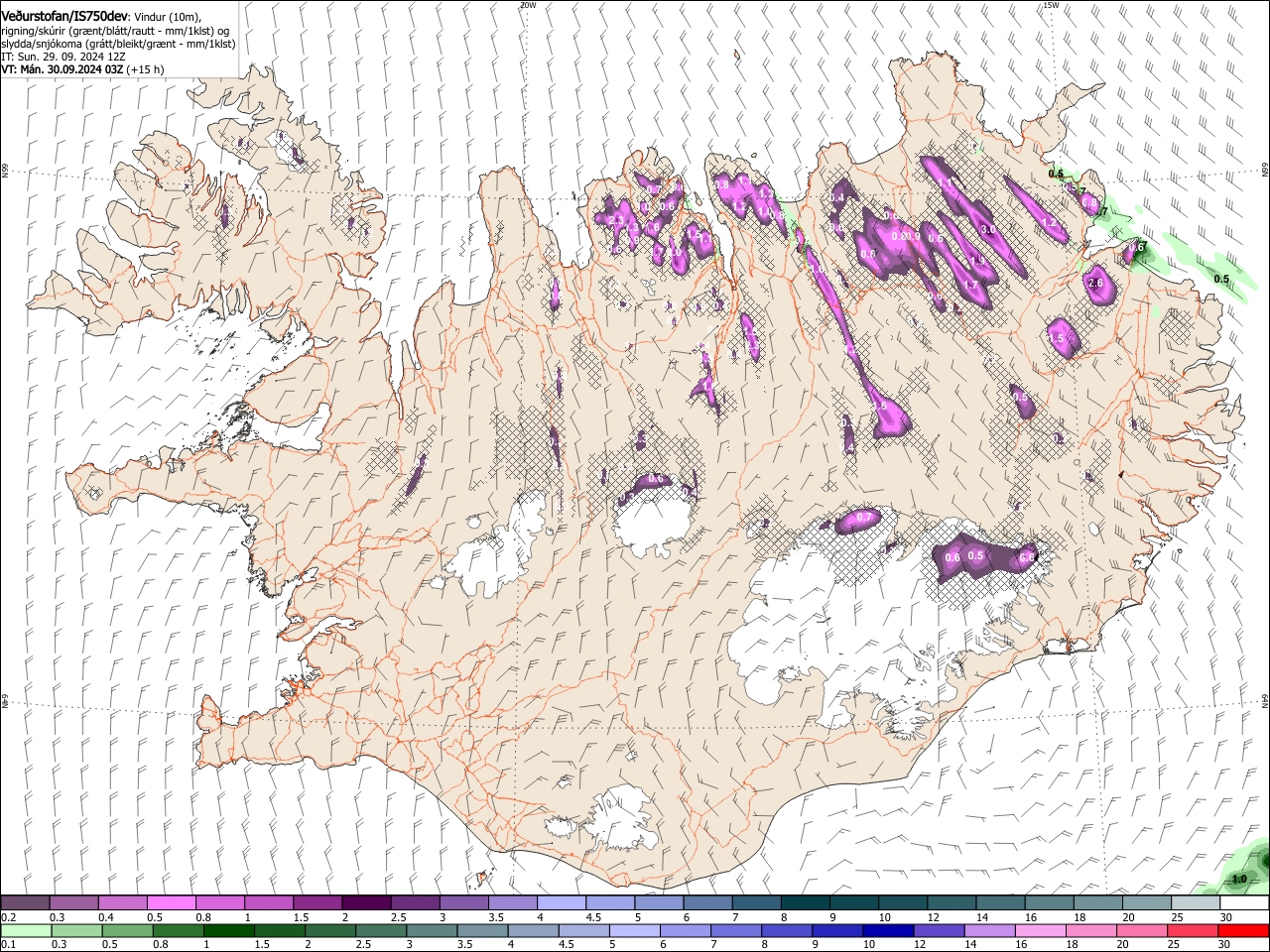Click the '15W' longitude label at top
This screenshot has width=1270, height=952.
1051,5
